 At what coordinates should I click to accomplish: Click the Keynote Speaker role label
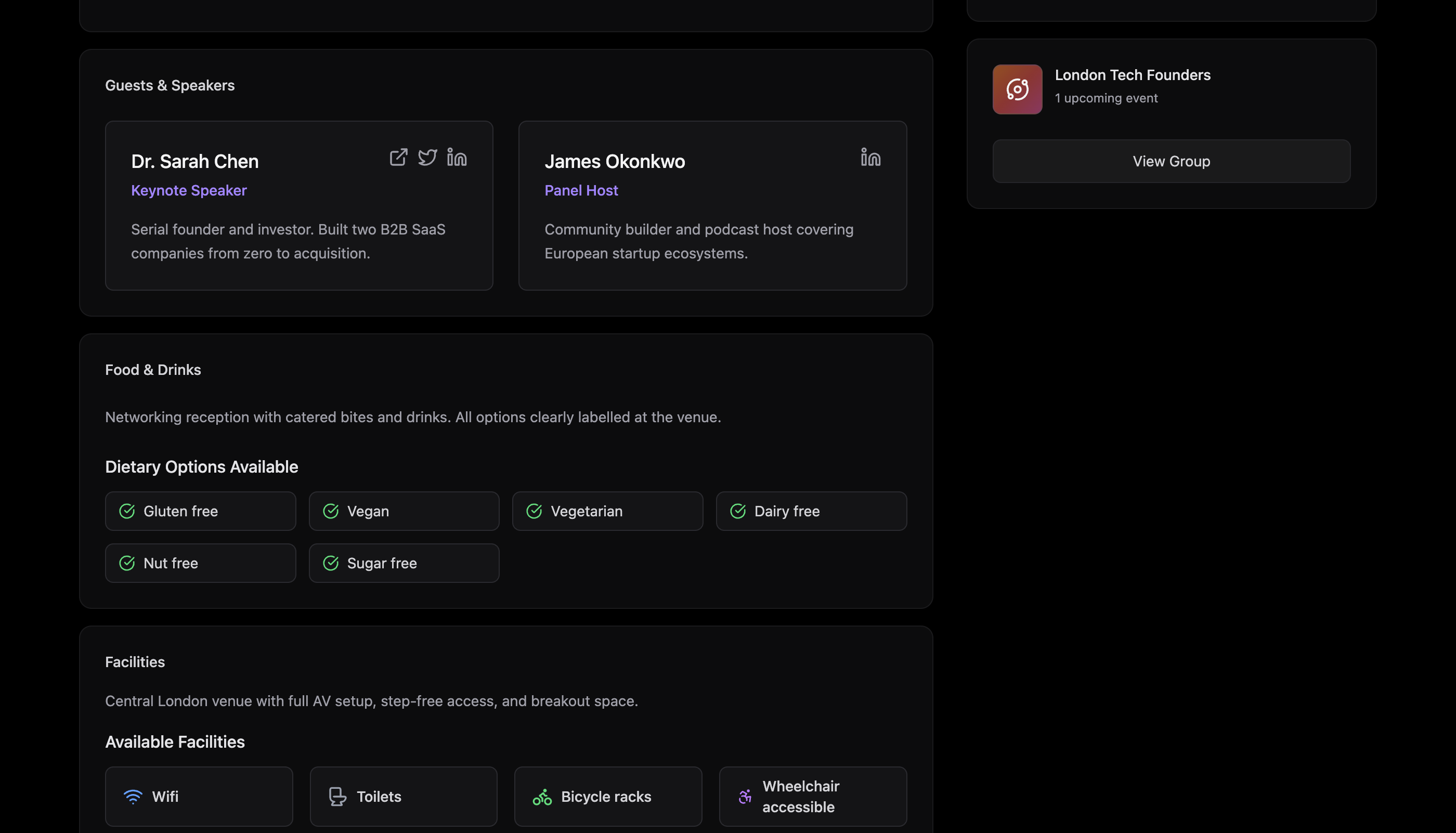(x=189, y=190)
